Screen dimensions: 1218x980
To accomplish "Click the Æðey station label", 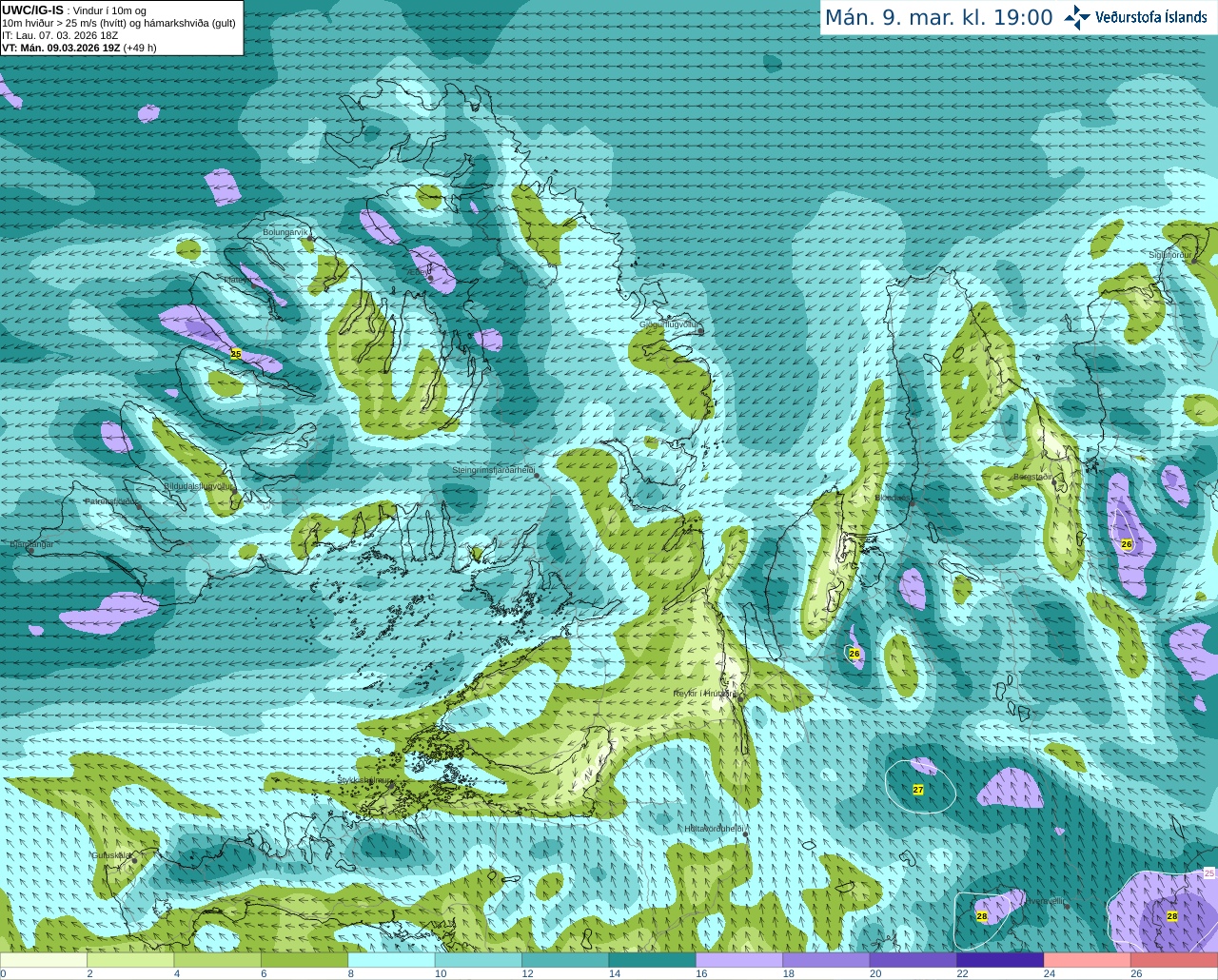I will 420,271.
